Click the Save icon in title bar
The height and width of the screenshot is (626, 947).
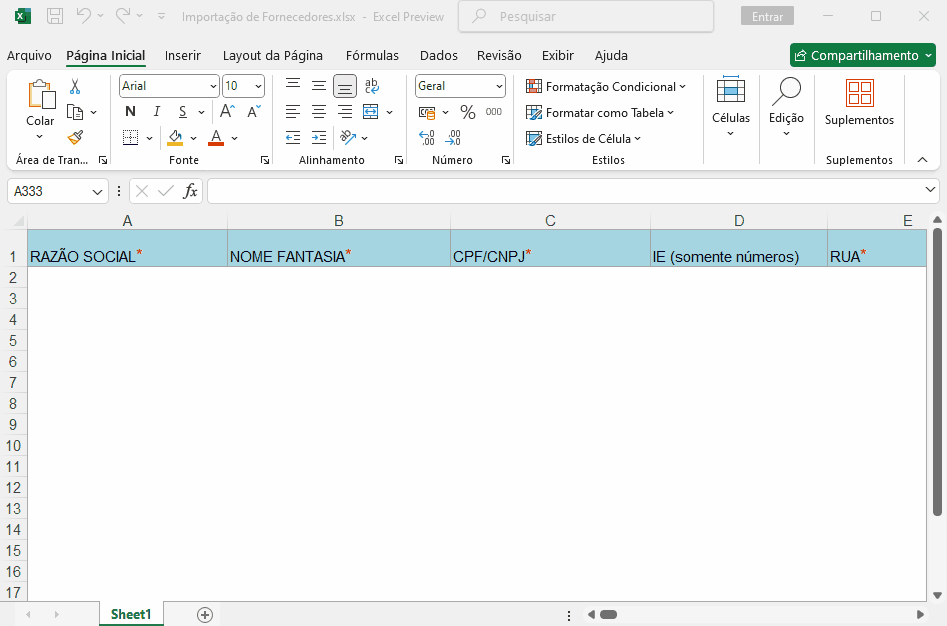[x=55, y=16]
